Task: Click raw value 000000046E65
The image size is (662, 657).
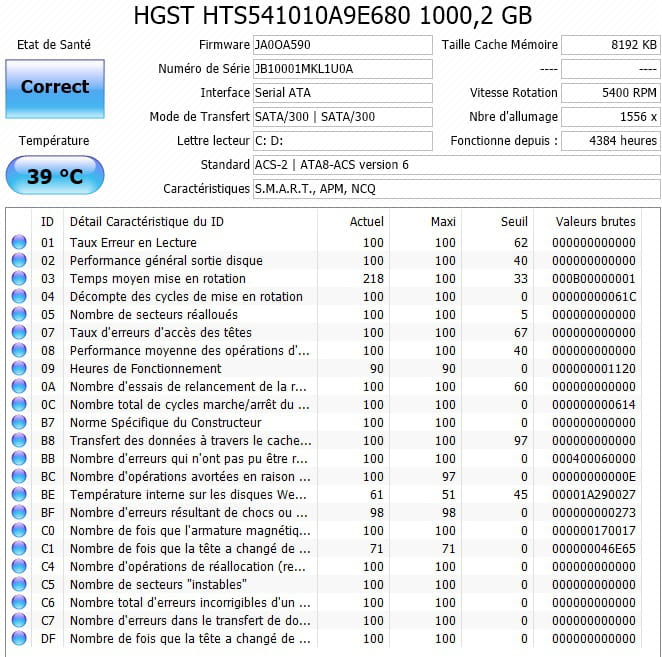Action: tap(594, 548)
